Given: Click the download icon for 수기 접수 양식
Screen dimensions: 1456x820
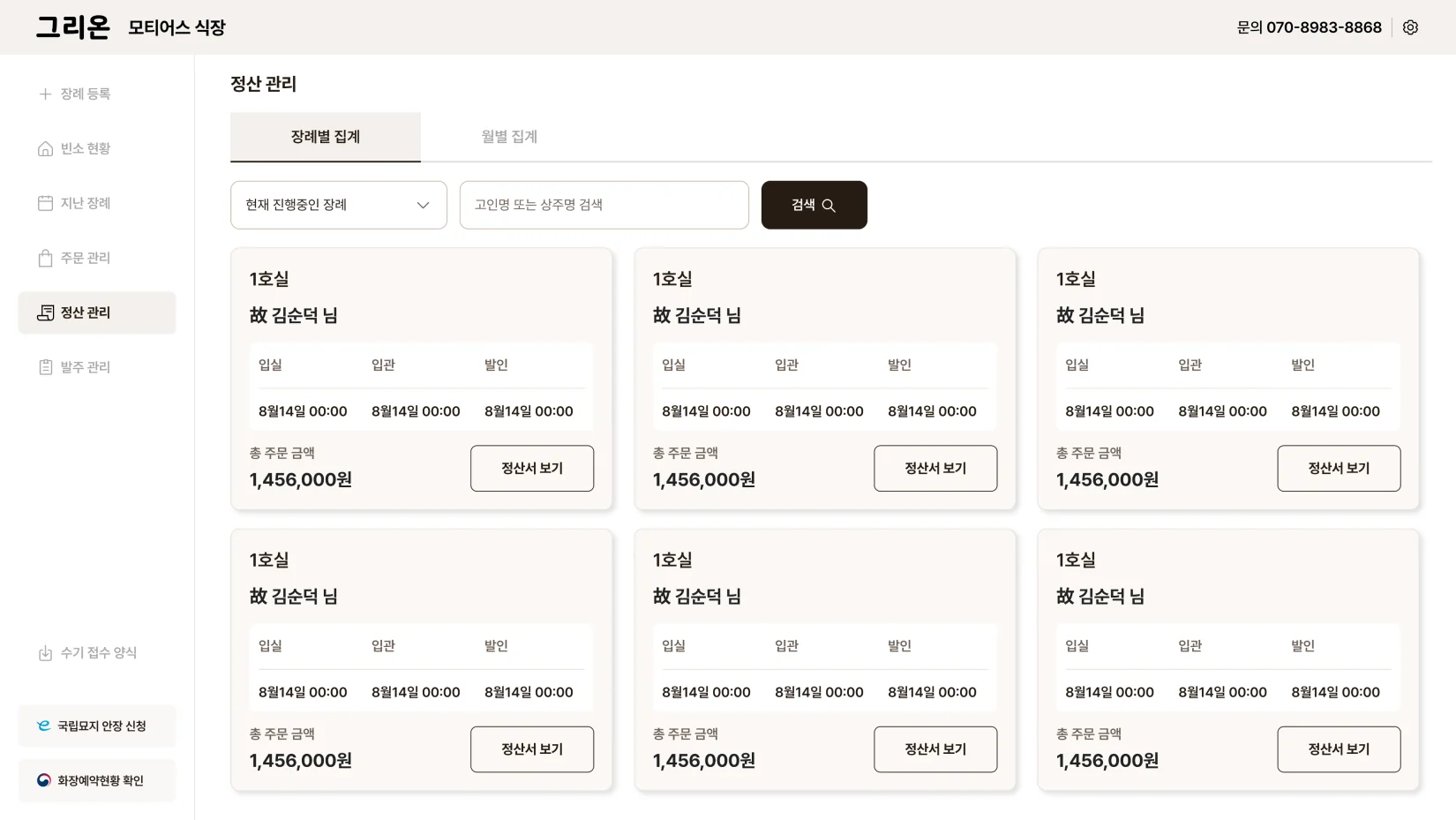Looking at the screenshot, I should coord(45,653).
